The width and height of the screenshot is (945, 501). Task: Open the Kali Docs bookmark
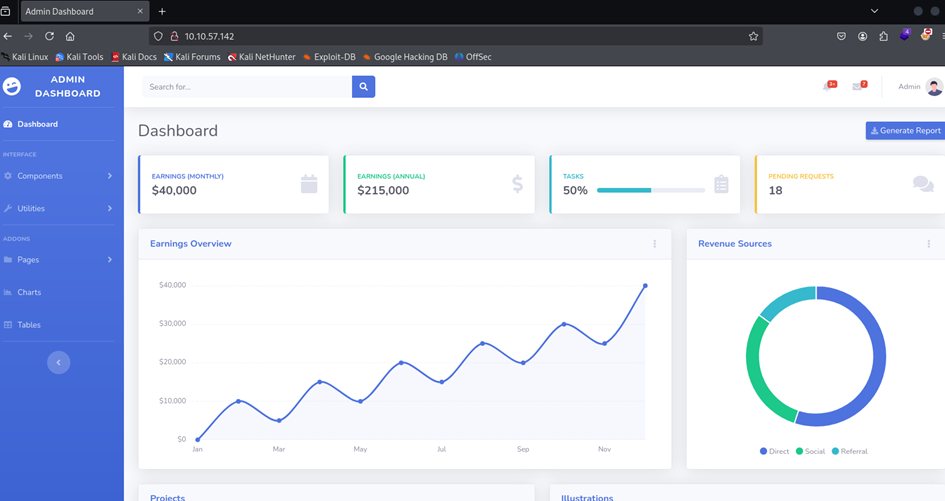coord(134,57)
